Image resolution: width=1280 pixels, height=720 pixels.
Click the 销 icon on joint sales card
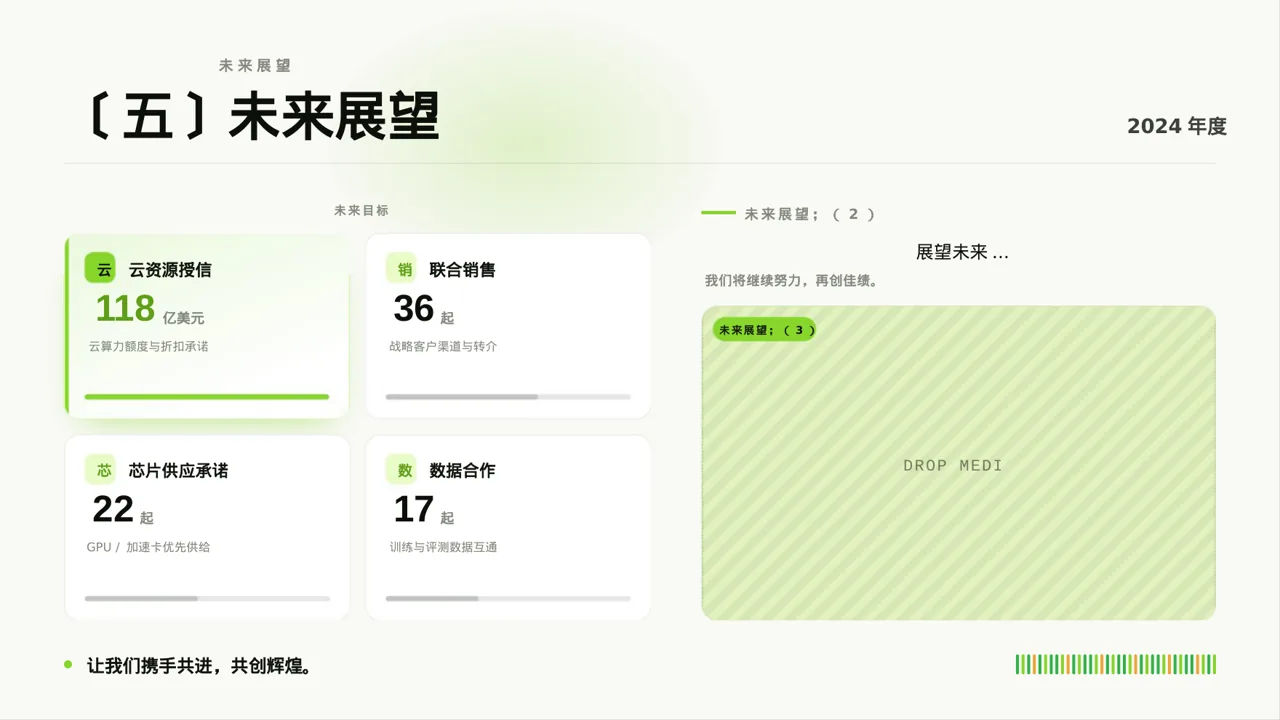click(x=401, y=269)
